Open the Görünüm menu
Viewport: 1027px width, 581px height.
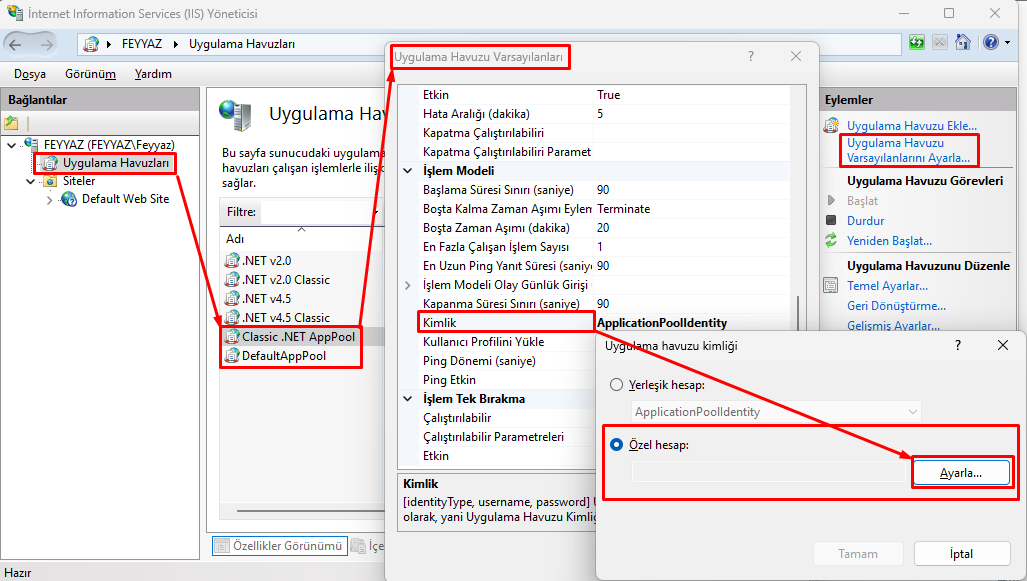tap(90, 74)
